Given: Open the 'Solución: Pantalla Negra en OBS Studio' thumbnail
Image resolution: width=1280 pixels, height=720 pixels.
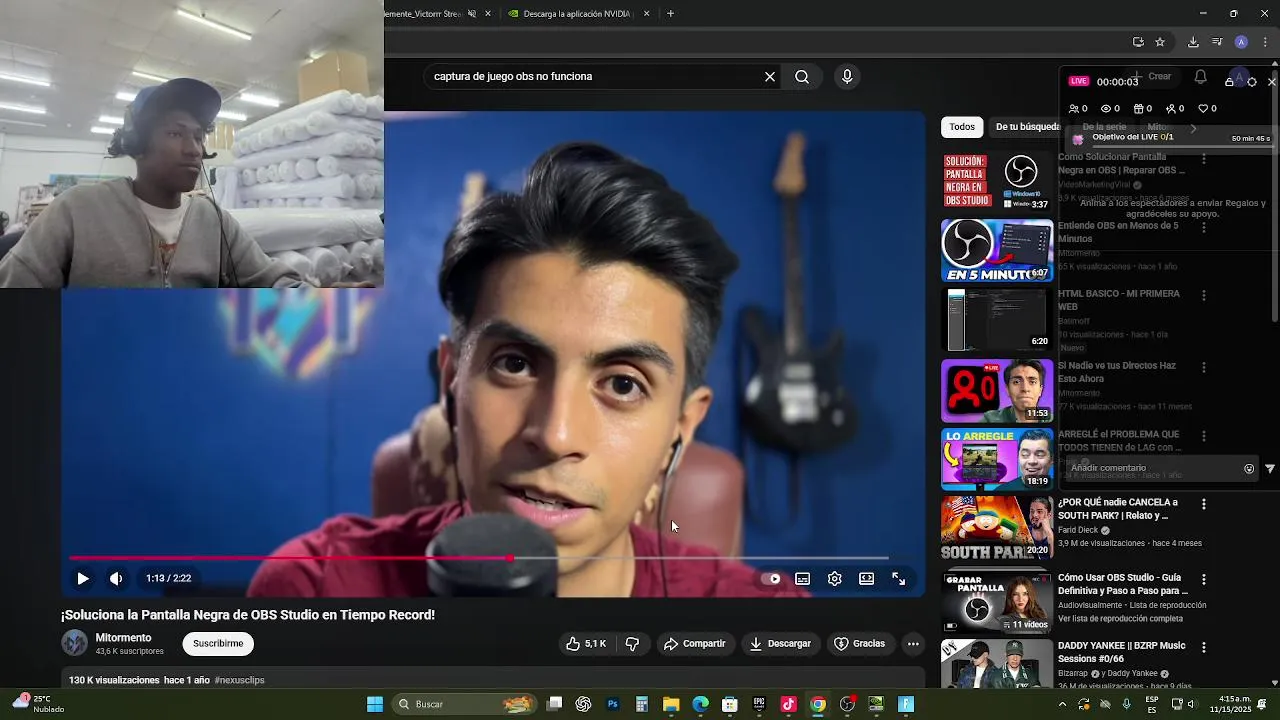Looking at the screenshot, I should point(997,181).
